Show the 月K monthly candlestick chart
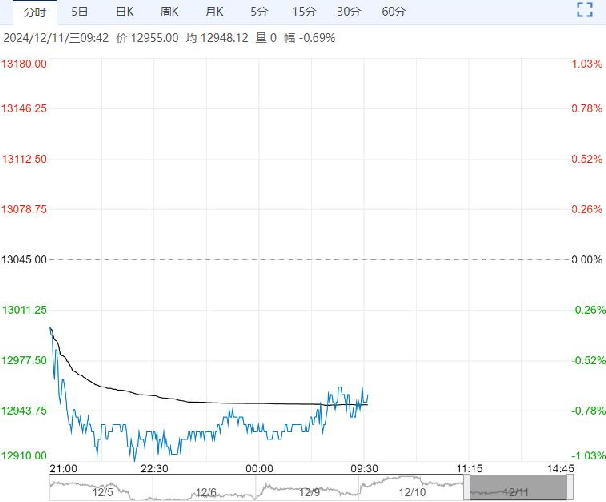 214,13
